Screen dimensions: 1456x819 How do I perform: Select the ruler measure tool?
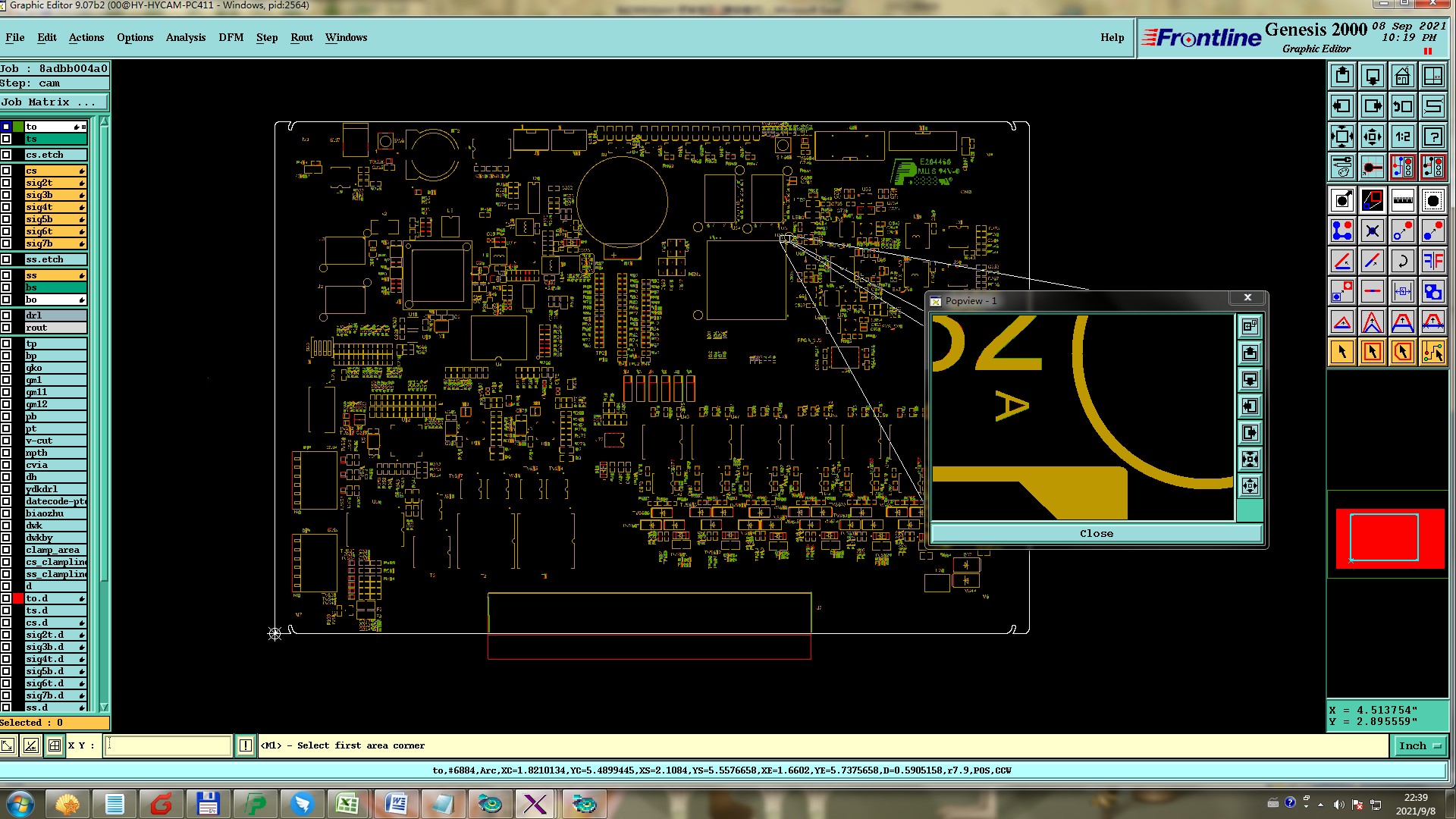coord(1402,200)
